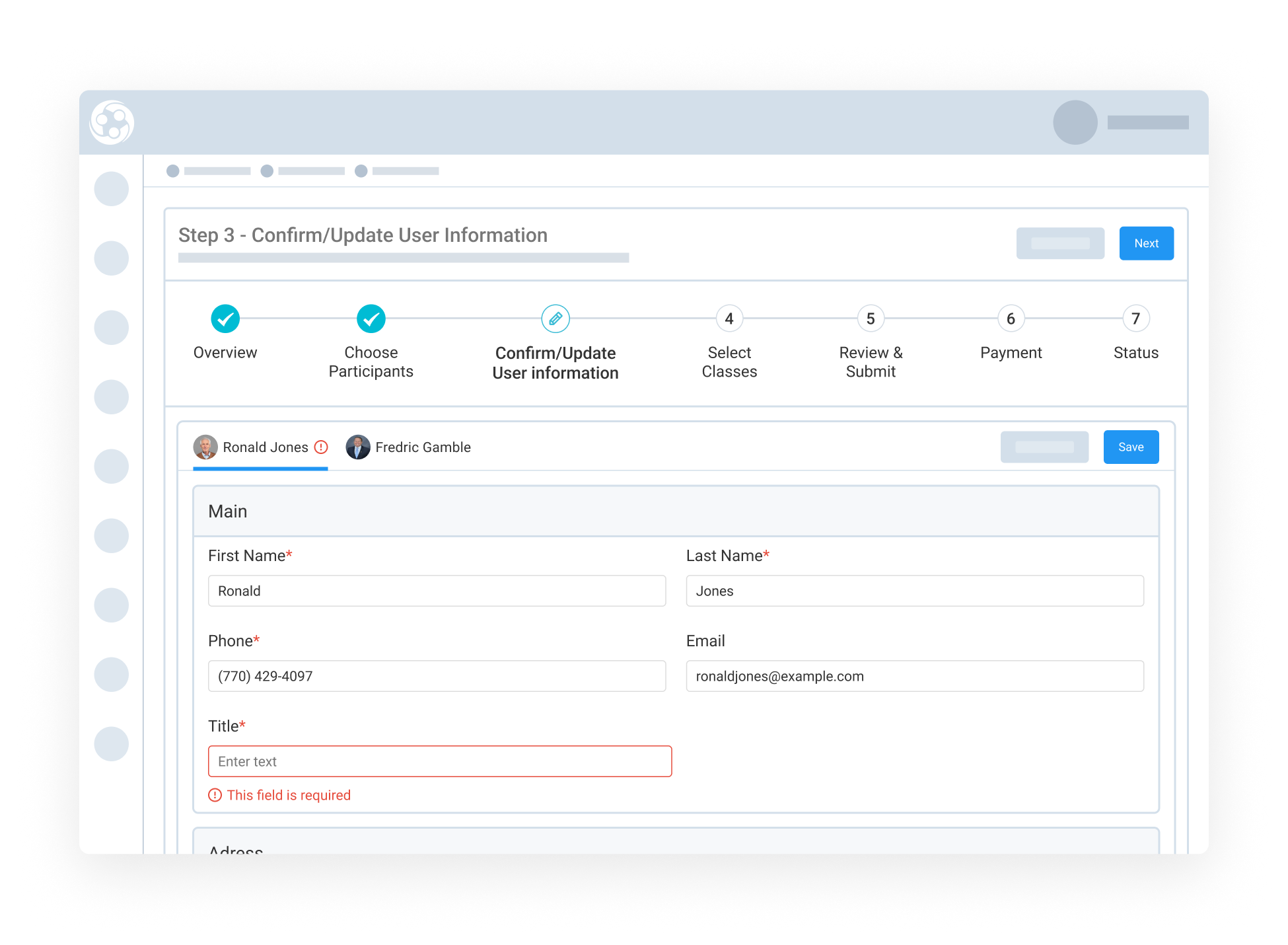Screen dimensions: 1288x945
Task: Click the user profile avatar in the header
Action: tap(1075, 122)
